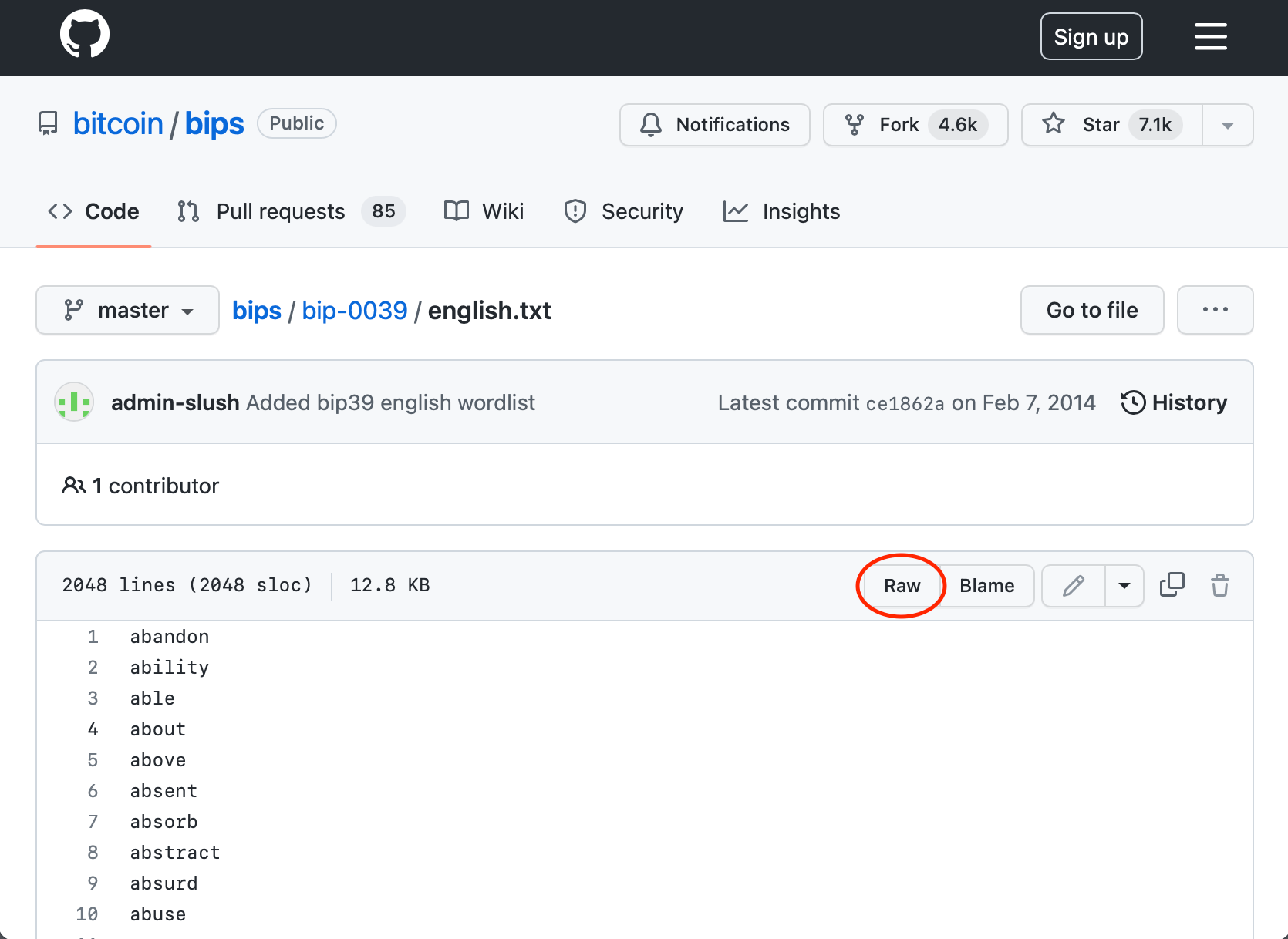Screen dimensions: 1288x939
Task: Open the bips repository link
Action: click(x=214, y=123)
